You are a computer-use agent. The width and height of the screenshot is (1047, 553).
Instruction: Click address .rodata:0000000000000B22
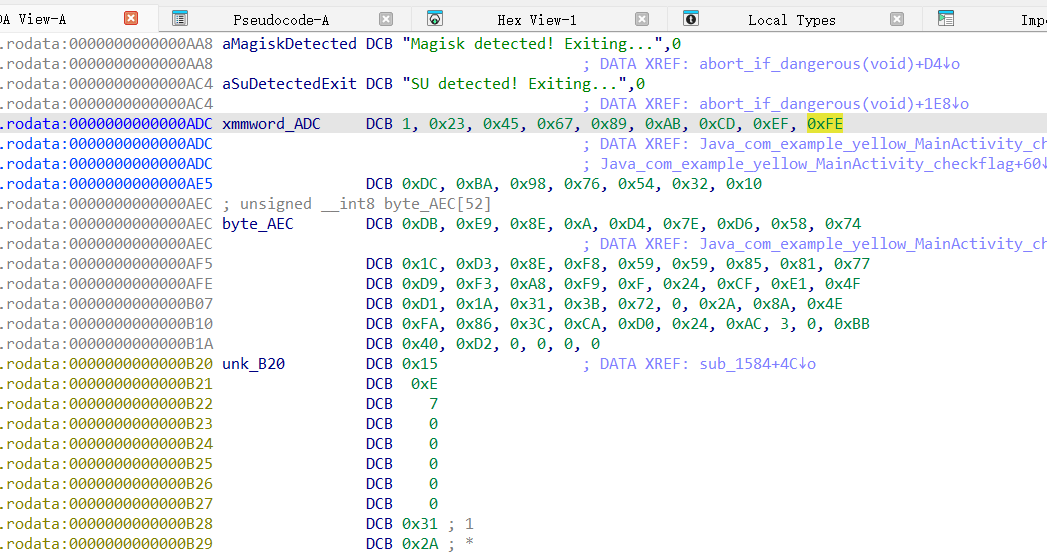click(106, 404)
